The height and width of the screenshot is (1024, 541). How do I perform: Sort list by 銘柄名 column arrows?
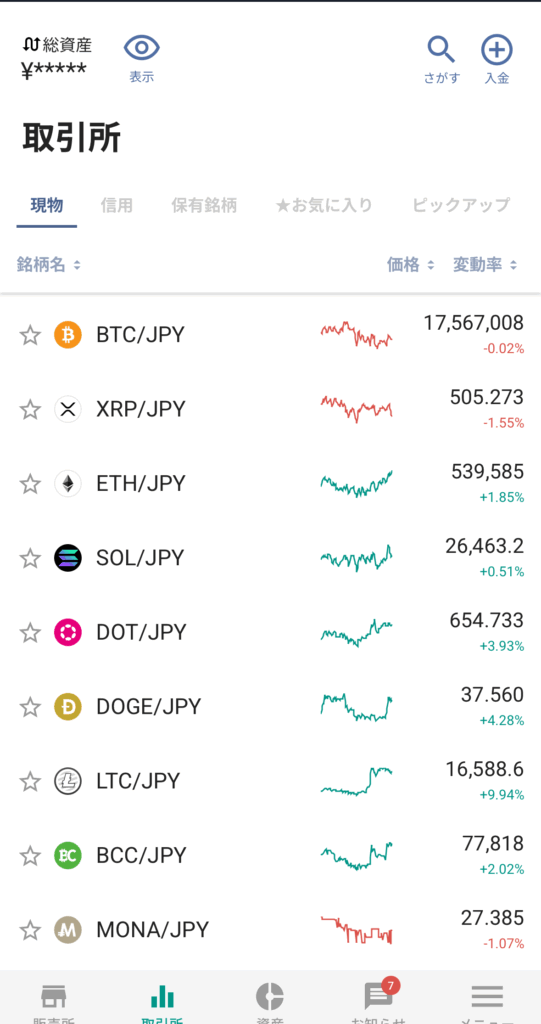click(x=77, y=265)
